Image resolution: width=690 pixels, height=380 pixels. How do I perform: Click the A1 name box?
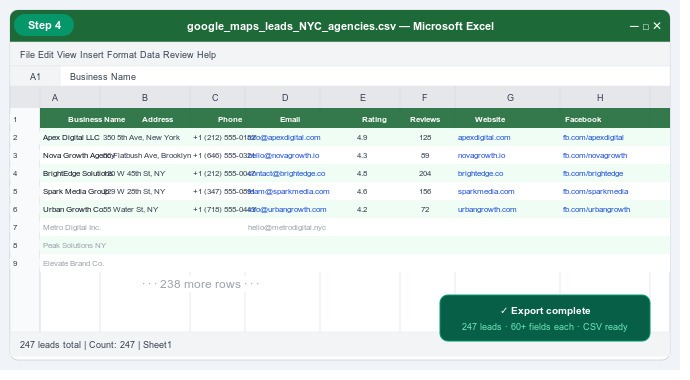pos(35,77)
